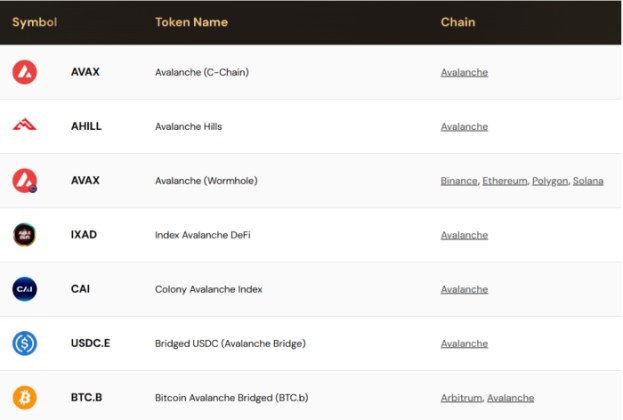This screenshot has height=420, width=623.
Task: Select the Index Avalanche DeFi token name
Action: click(x=202, y=235)
